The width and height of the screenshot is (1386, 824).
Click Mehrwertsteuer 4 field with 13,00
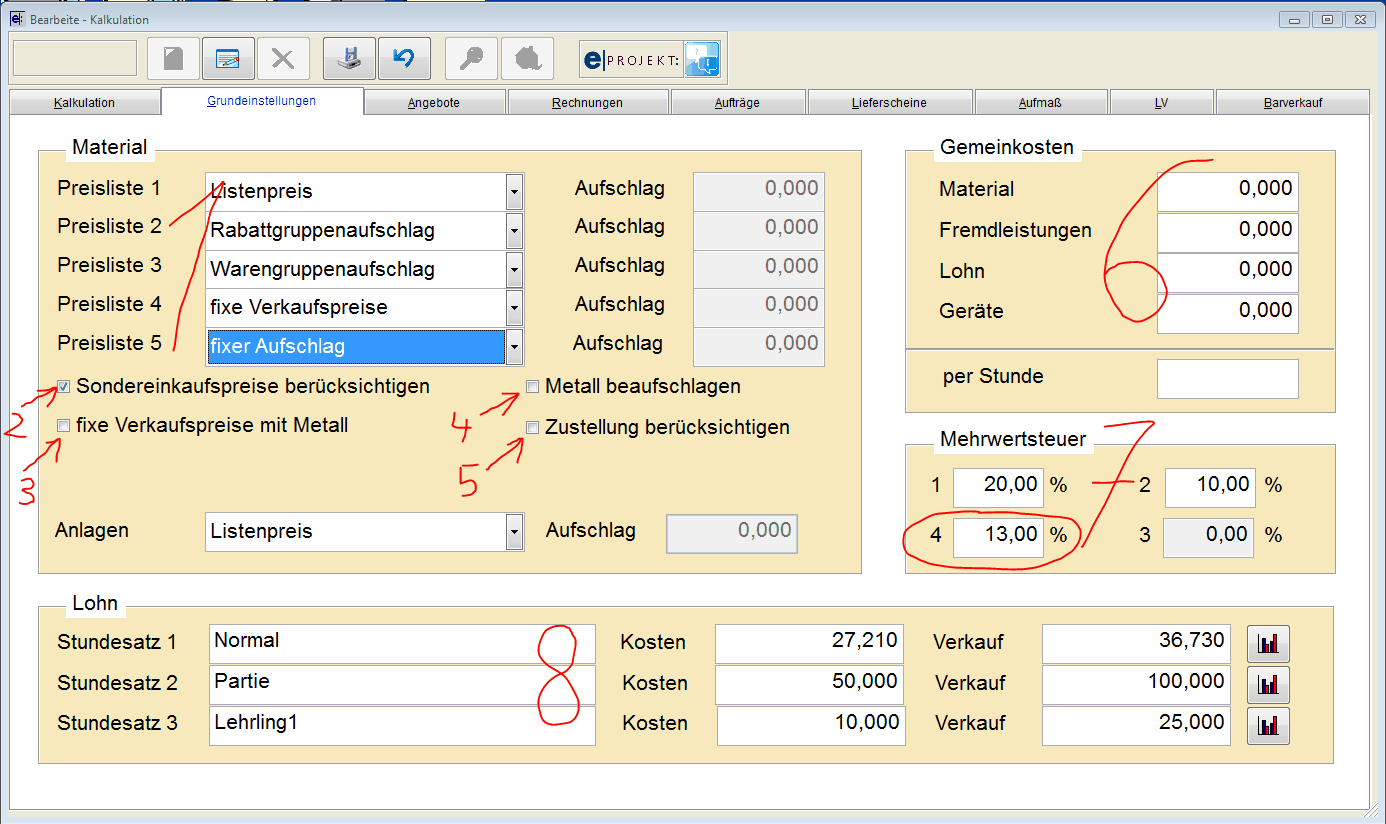pos(998,536)
